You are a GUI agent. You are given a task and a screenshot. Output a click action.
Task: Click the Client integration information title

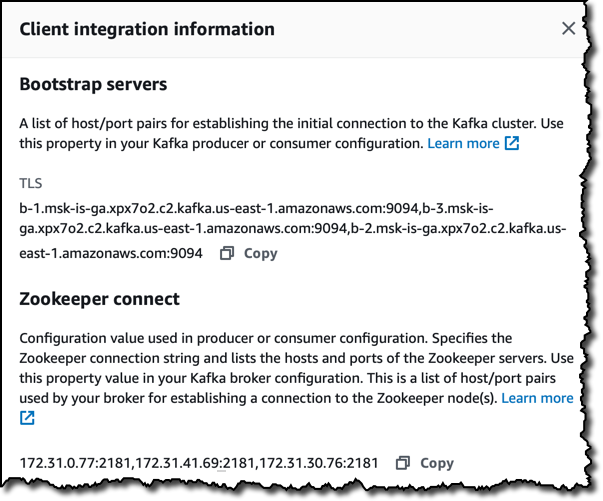click(x=147, y=29)
